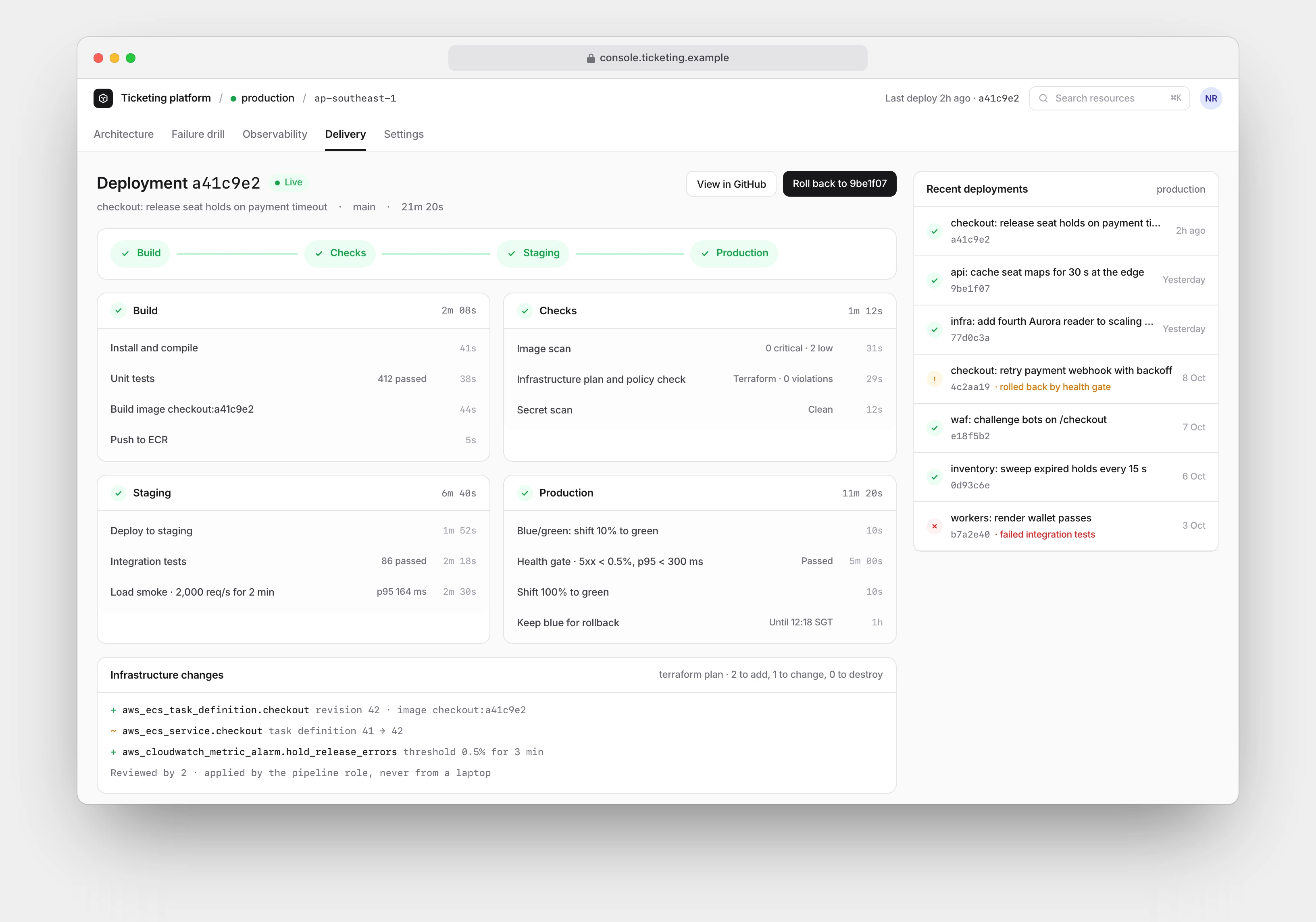
Task: Click the failed X icon for commit b7a2e40
Action: pyautogui.click(x=935, y=526)
